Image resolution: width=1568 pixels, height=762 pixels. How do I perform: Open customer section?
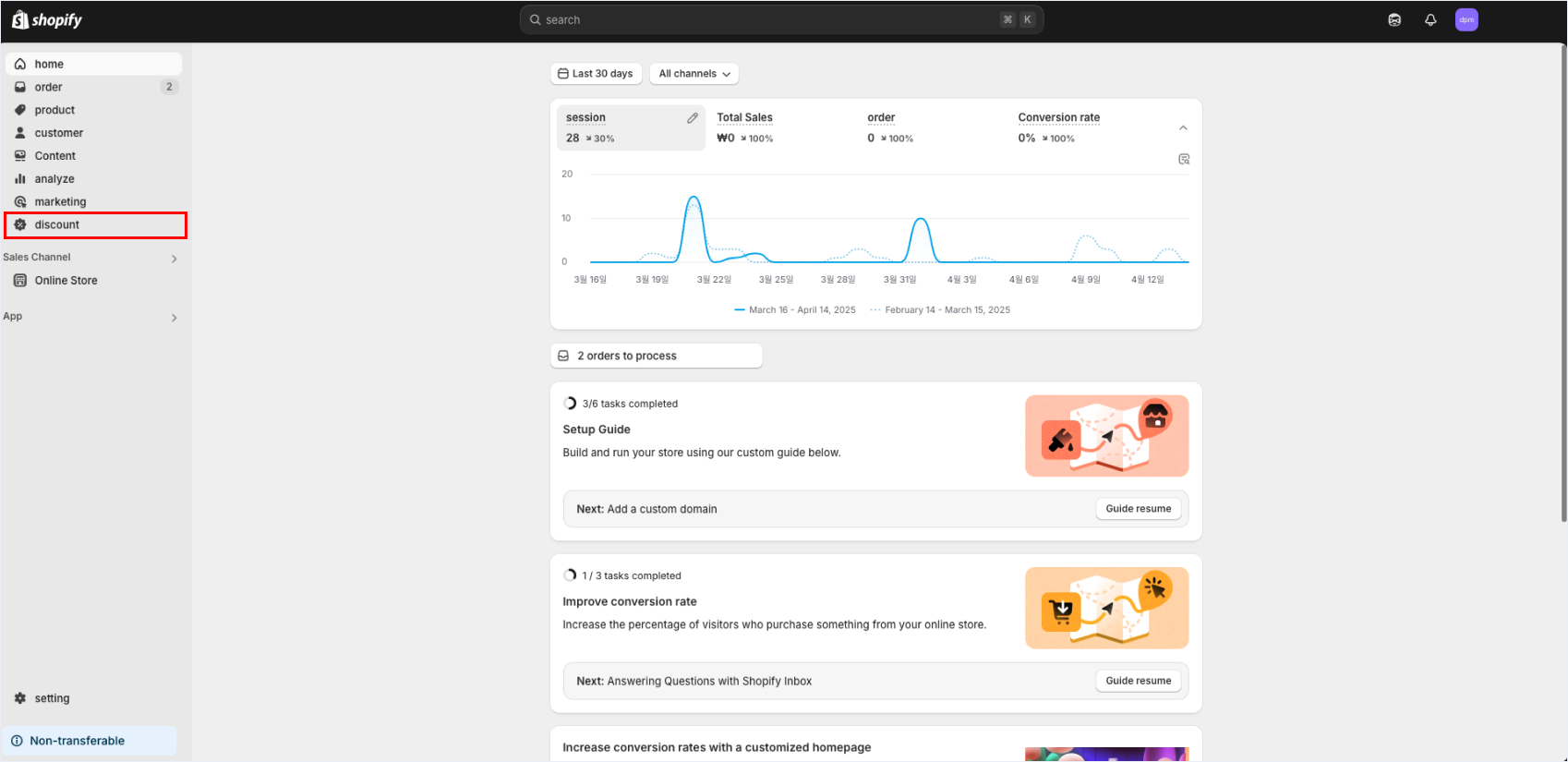click(x=93, y=133)
